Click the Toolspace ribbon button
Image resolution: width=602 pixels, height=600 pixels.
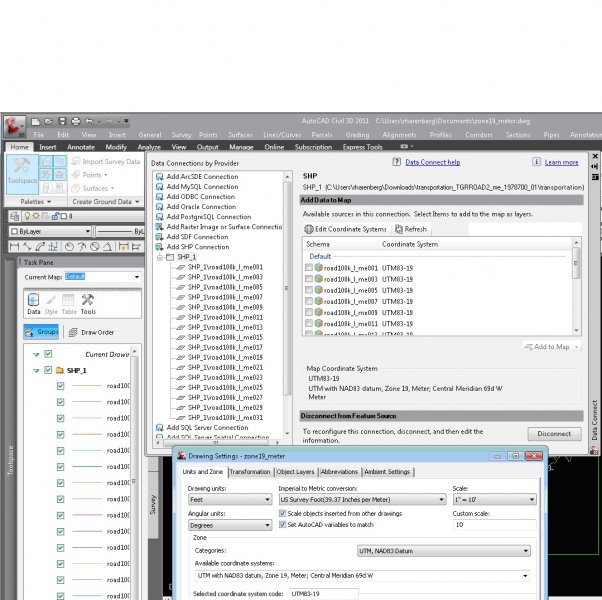[22, 174]
